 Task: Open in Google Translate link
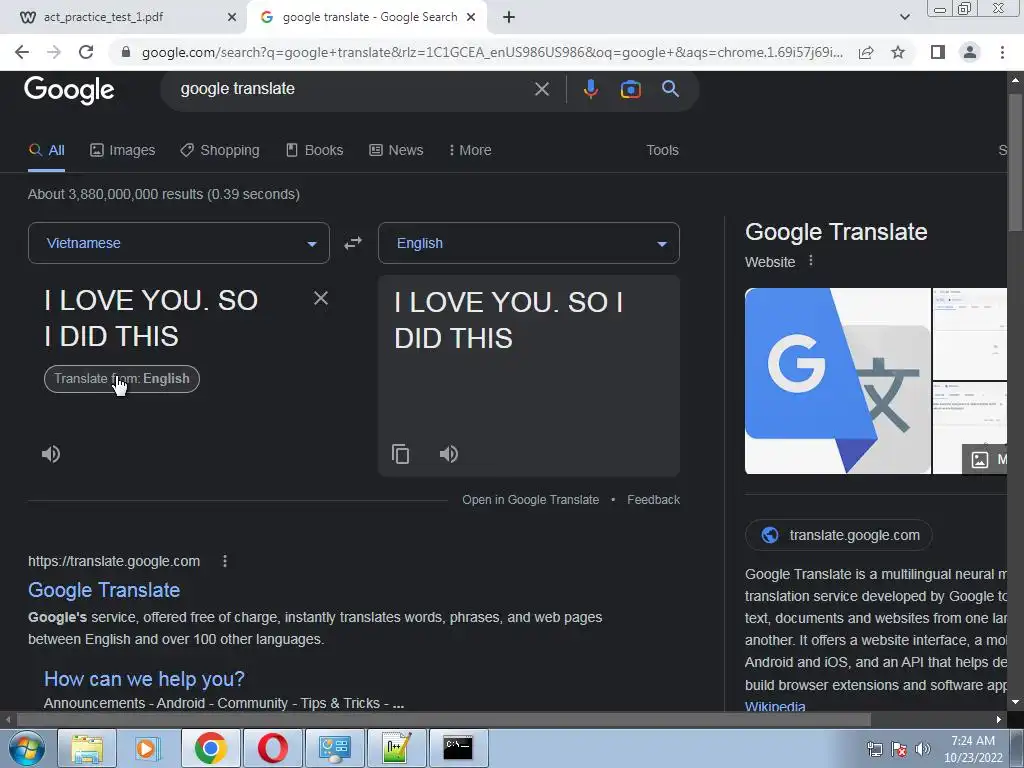click(530, 500)
